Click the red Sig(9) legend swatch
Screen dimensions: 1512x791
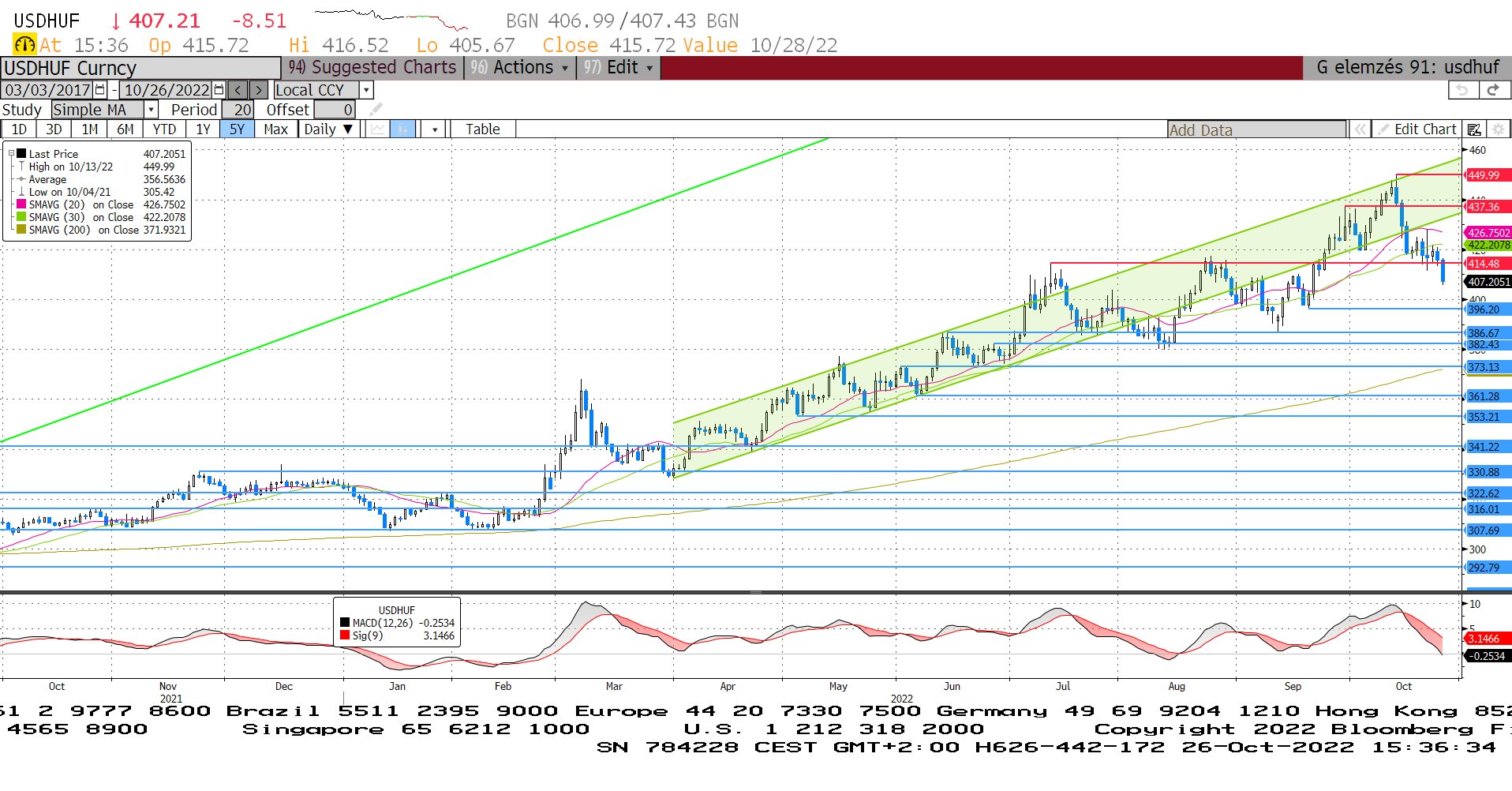[345, 635]
